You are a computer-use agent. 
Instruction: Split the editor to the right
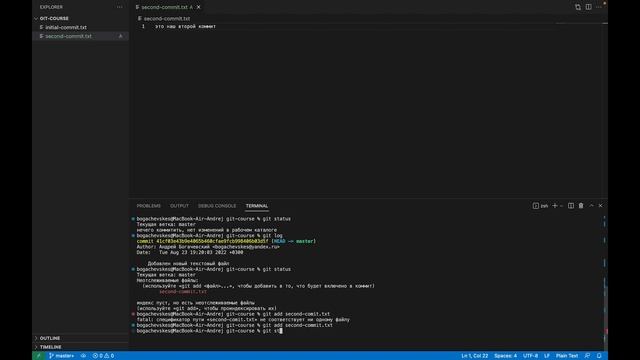pyautogui.click(x=588, y=7)
